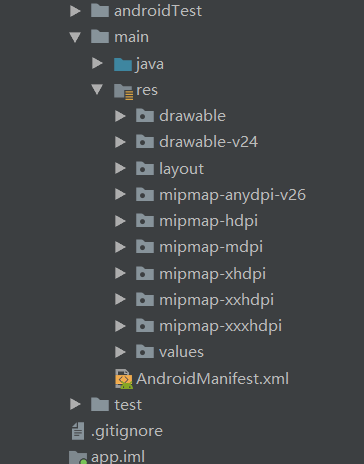Expand the java folder arrow
The width and height of the screenshot is (364, 464).
click(x=97, y=63)
